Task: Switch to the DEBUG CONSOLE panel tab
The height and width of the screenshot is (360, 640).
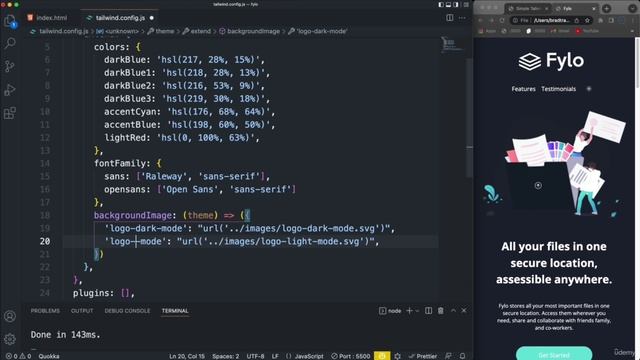Action: click(127, 311)
